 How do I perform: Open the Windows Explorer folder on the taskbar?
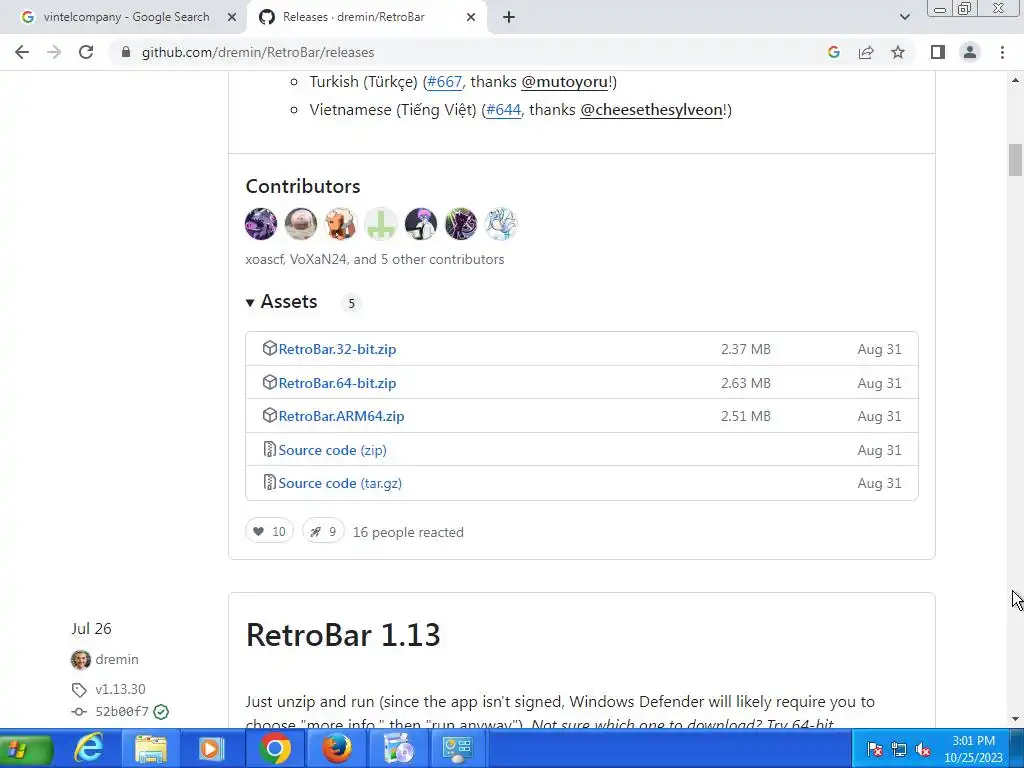tap(151, 748)
